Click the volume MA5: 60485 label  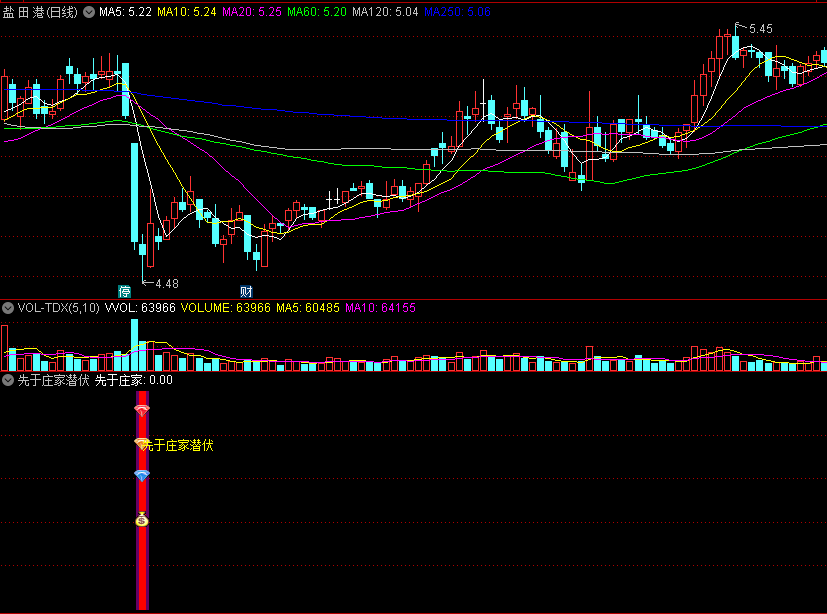(308, 308)
